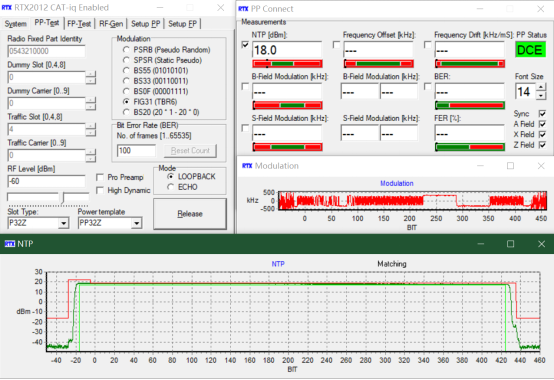
Task: Click the green DCE PP Status indicator
Action: click(530, 50)
